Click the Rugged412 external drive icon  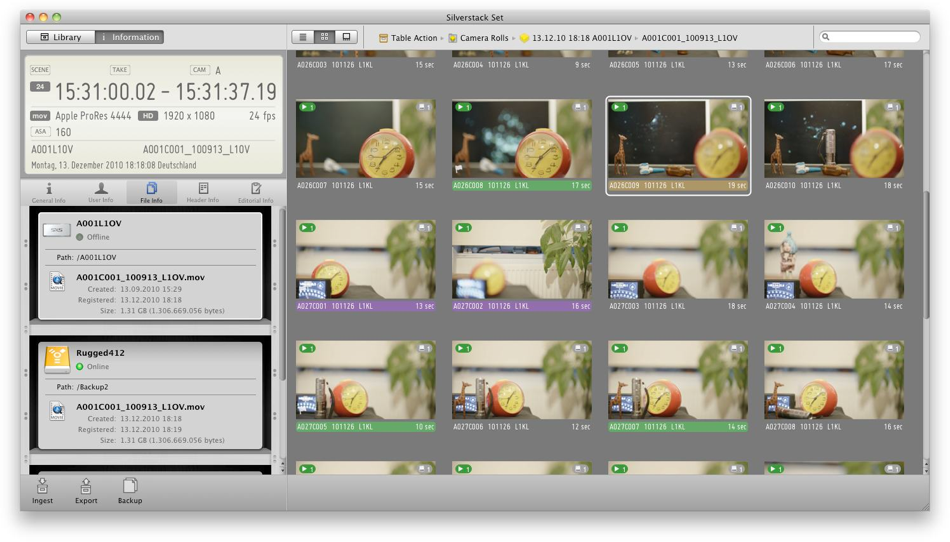[57, 361]
